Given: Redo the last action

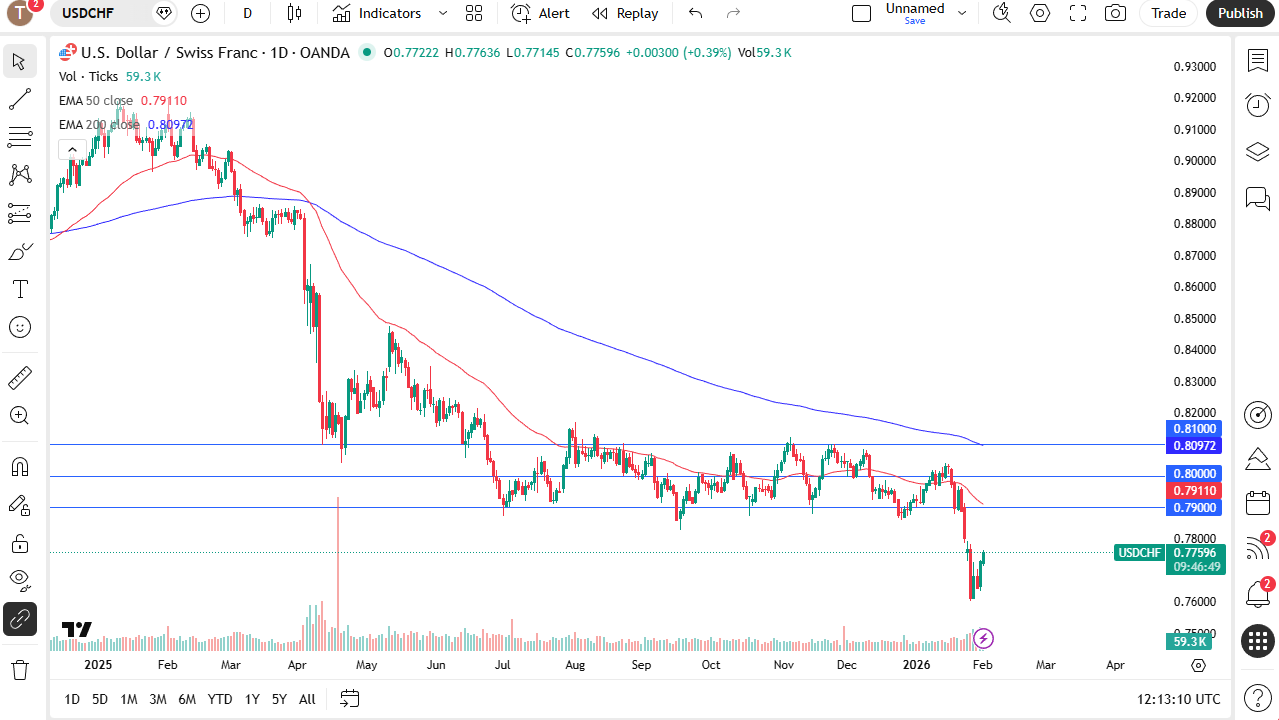Looking at the screenshot, I should [x=733, y=13].
